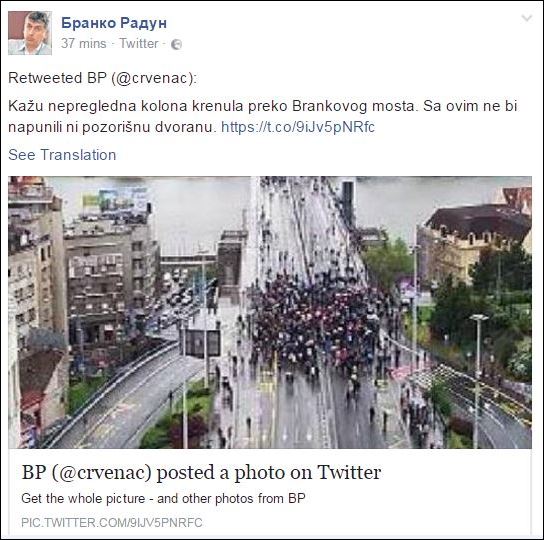The image size is (544, 540).
Task: Click 'Sa ovim ne bi napunili' sentence
Action: pos(263,116)
